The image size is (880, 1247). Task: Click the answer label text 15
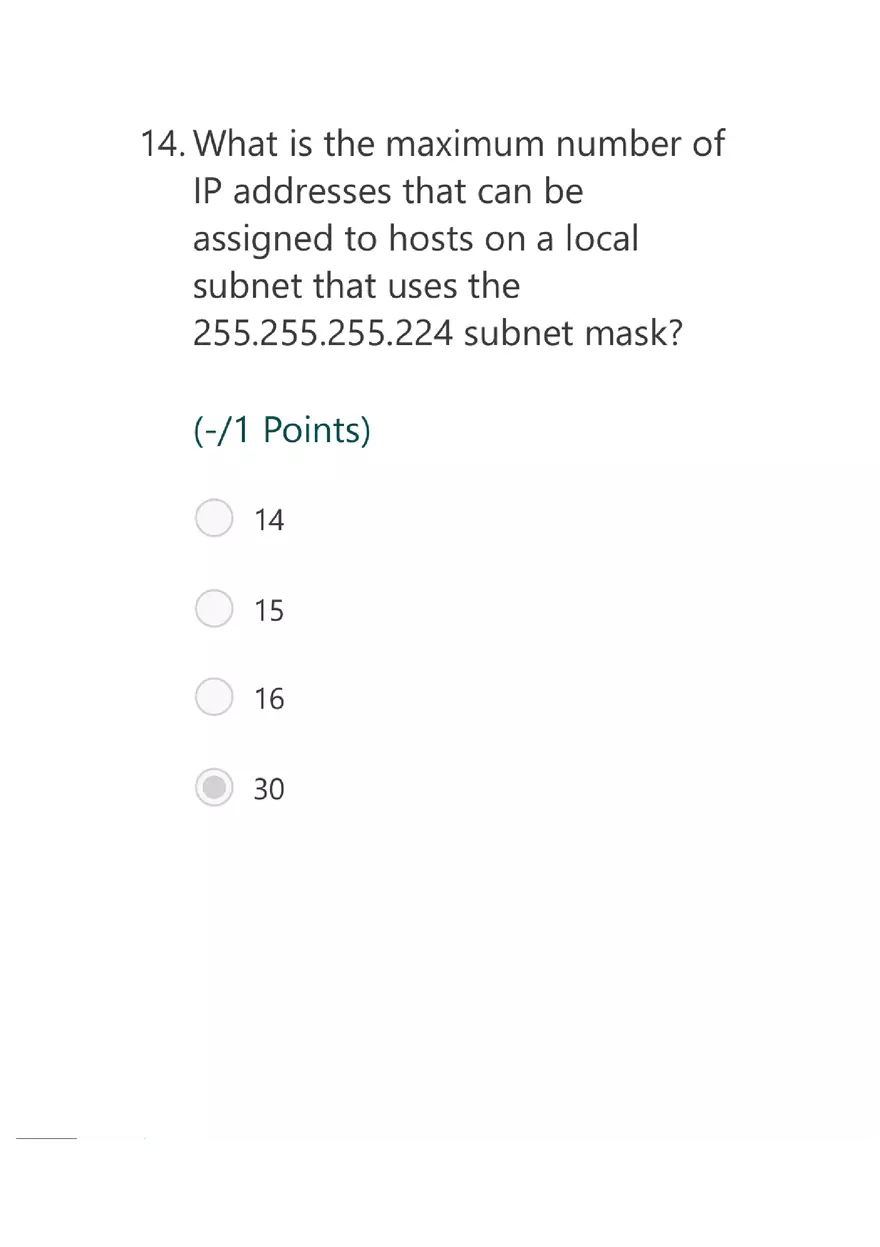(269, 610)
